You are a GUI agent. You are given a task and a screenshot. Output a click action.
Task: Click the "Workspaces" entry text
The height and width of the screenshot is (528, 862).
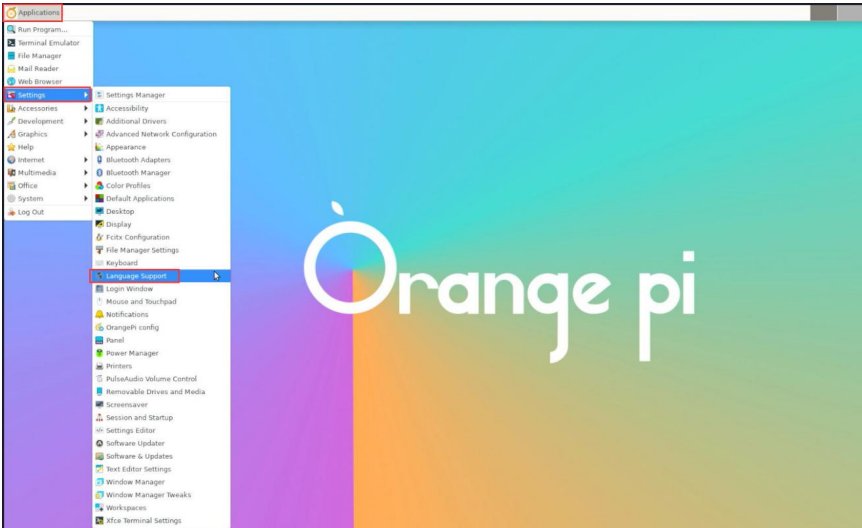[x=126, y=508]
